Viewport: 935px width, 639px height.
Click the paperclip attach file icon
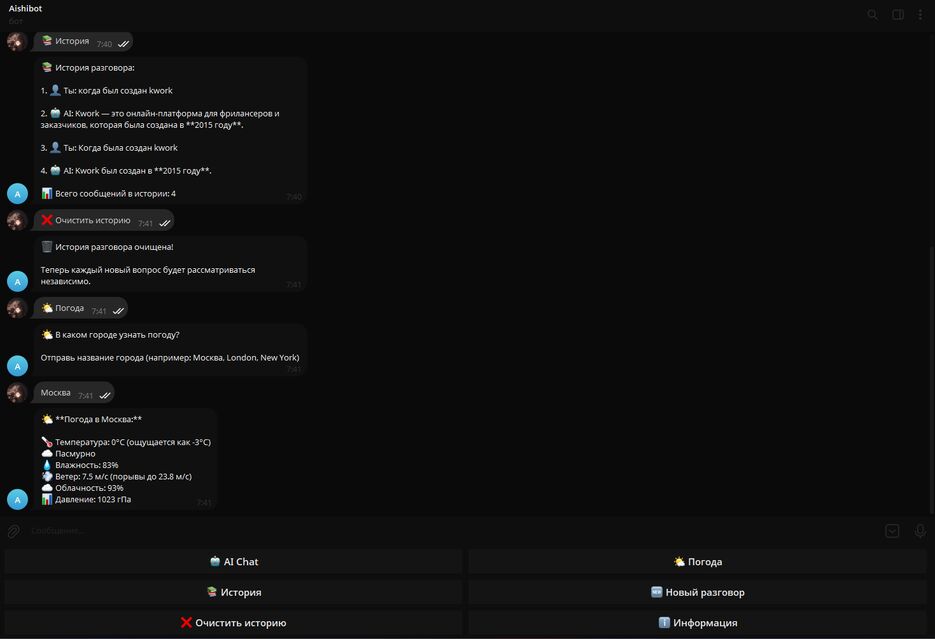pyautogui.click(x=14, y=531)
